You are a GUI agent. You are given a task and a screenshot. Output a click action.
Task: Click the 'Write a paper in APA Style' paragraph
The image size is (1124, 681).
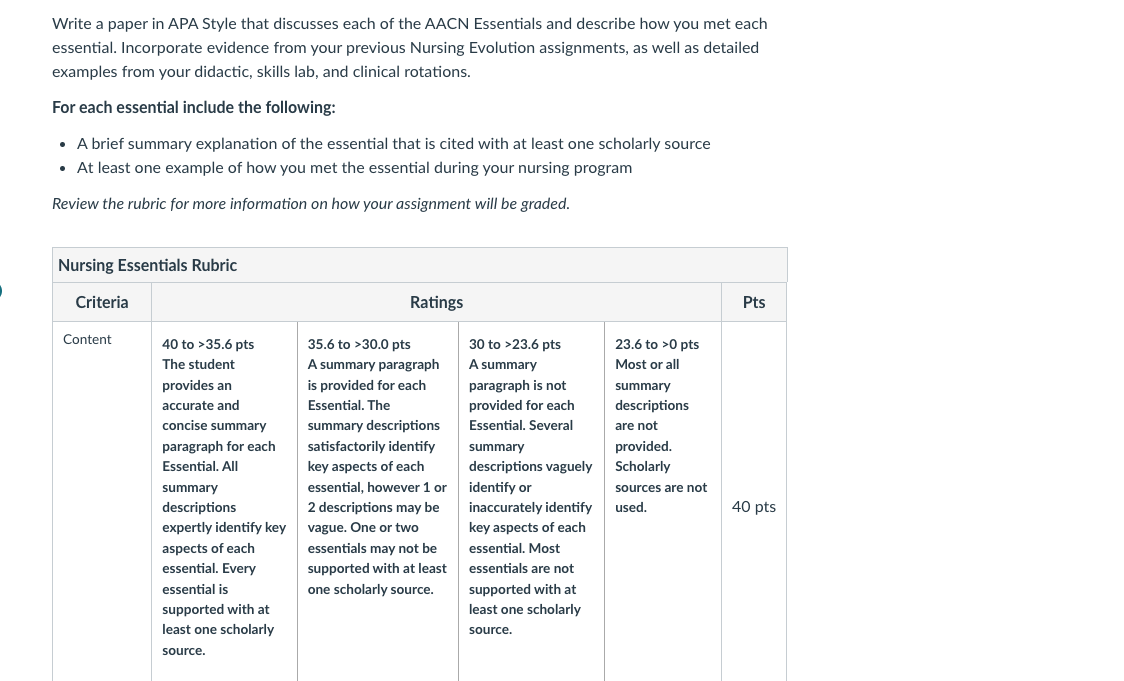410,47
